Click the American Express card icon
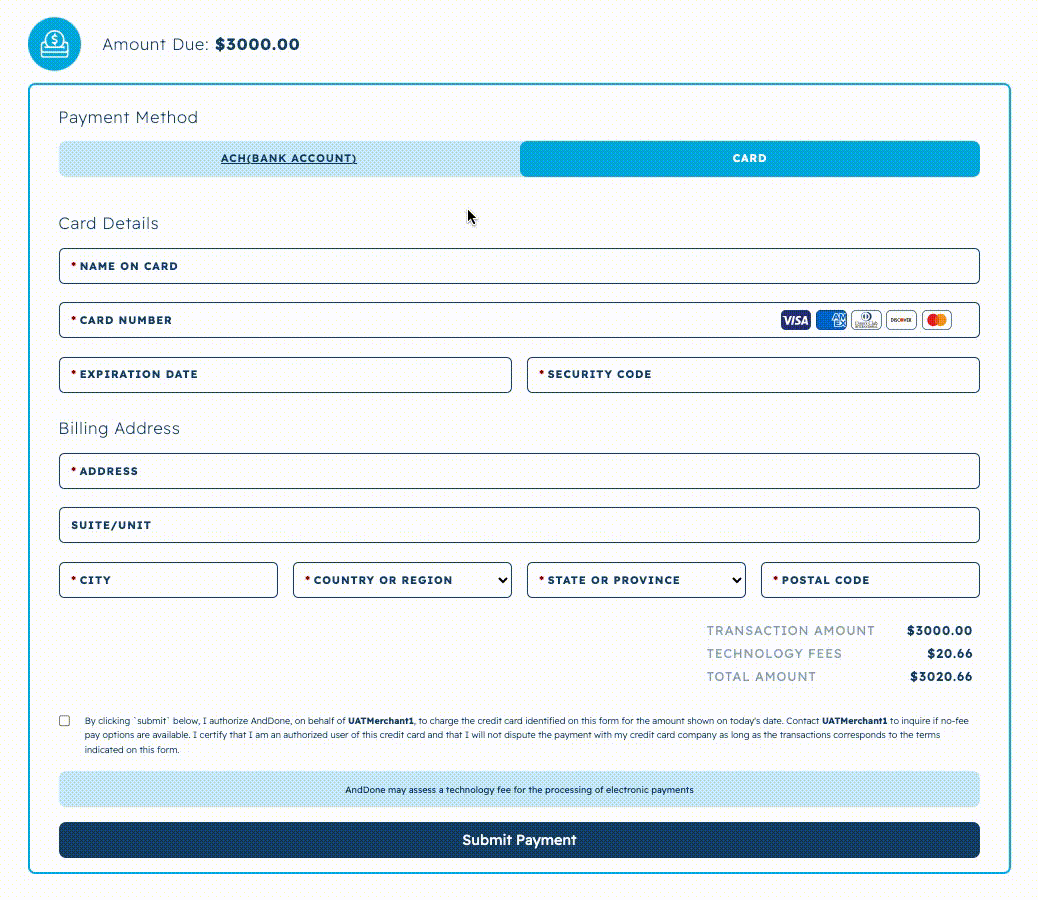This screenshot has width=1038, height=900. 830,320
